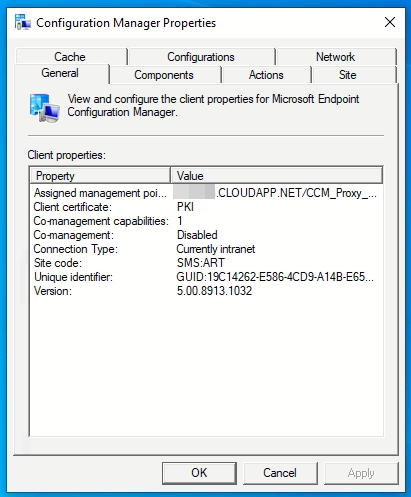The height and width of the screenshot is (497, 411).
Task: Select the Co-management: property row
Action: coord(206,235)
